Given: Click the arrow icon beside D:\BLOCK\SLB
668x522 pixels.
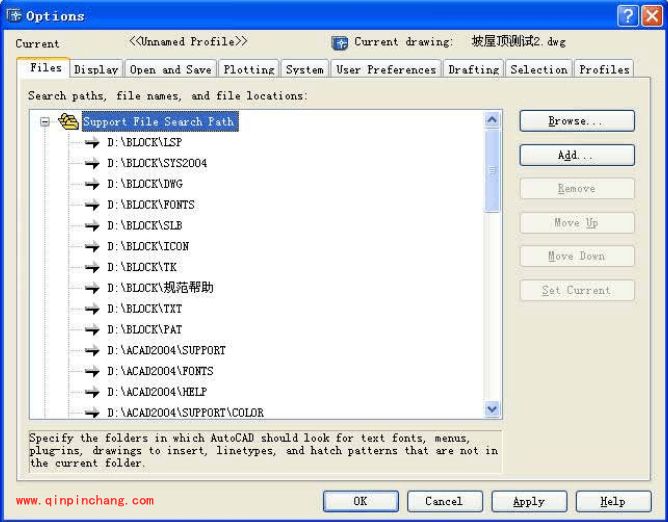Looking at the screenshot, I should click(92, 226).
